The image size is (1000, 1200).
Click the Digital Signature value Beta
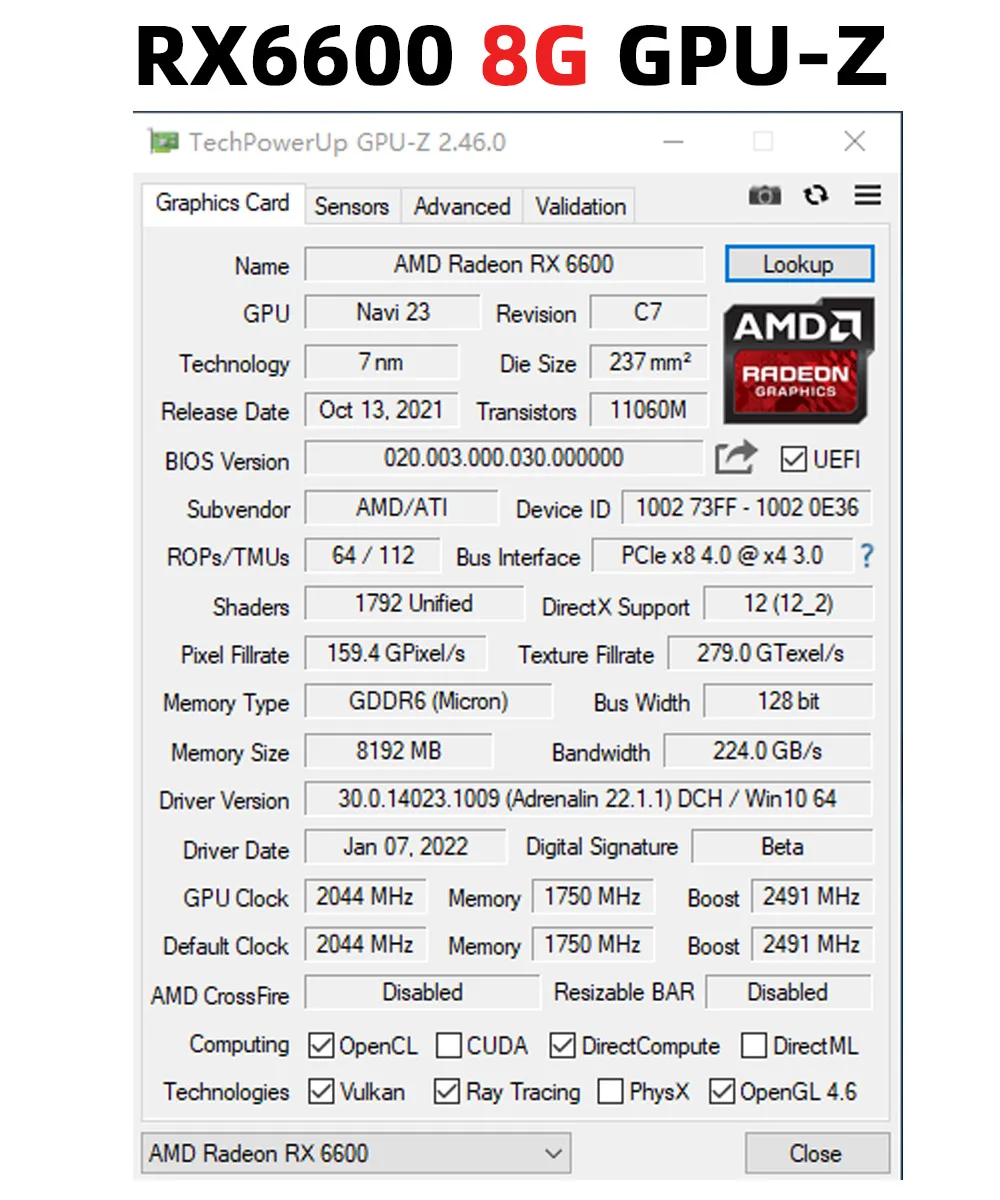click(x=782, y=847)
